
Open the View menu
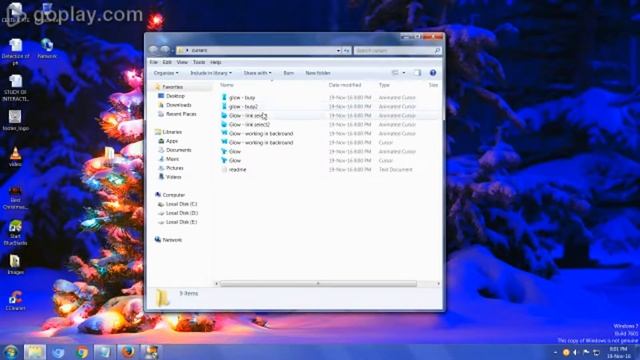point(182,62)
